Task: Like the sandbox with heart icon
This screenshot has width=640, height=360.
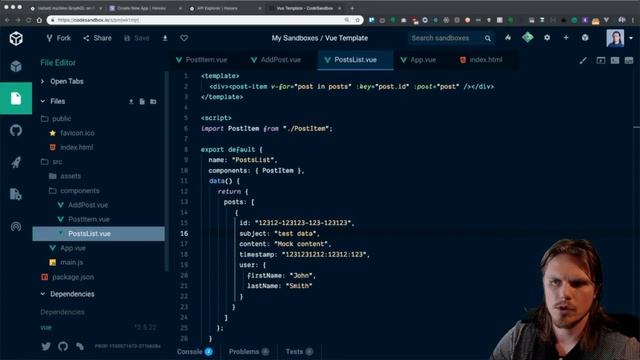Action: 184,38
